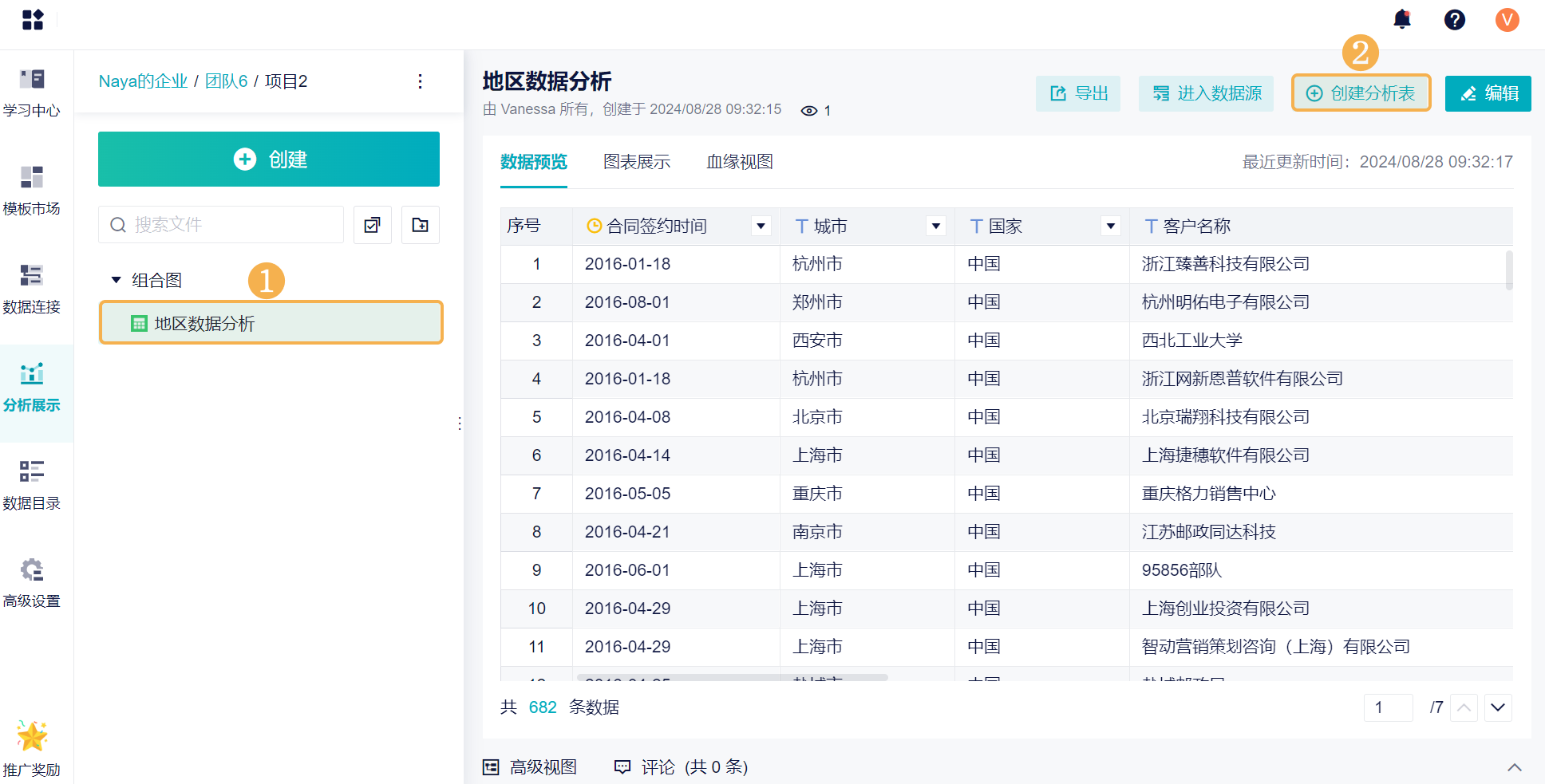Expand the bottom panel chevron
1545x784 pixels.
(x=1514, y=767)
